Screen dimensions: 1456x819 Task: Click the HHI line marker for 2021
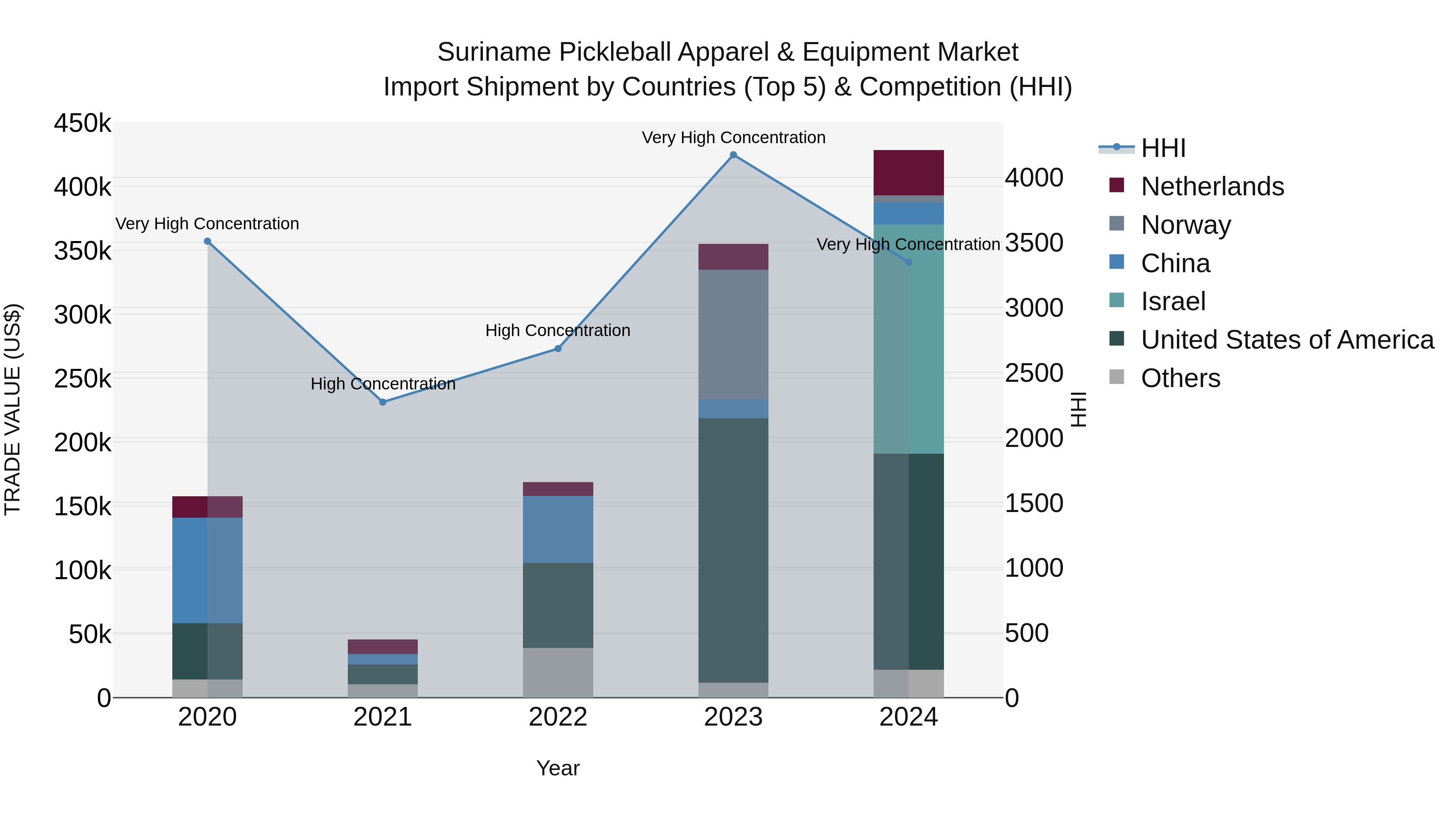[x=383, y=402]
